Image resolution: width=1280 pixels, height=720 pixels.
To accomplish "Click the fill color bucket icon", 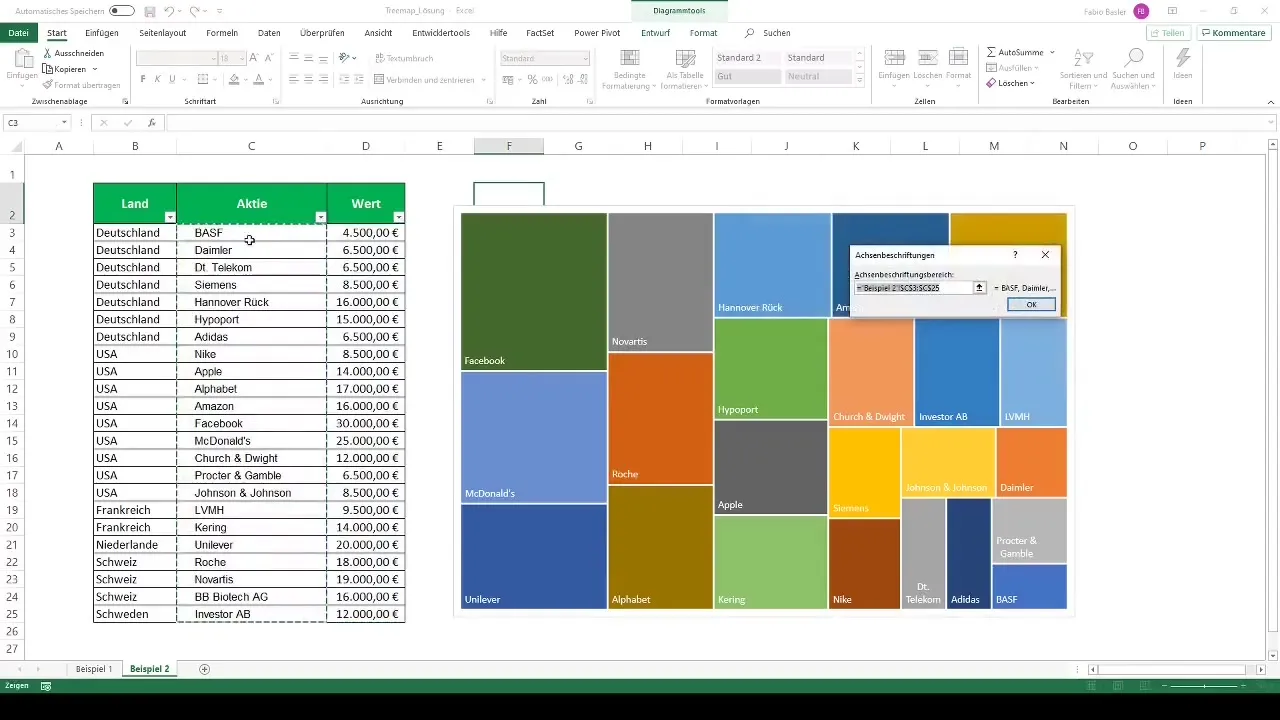I will (x=234, y=79).
